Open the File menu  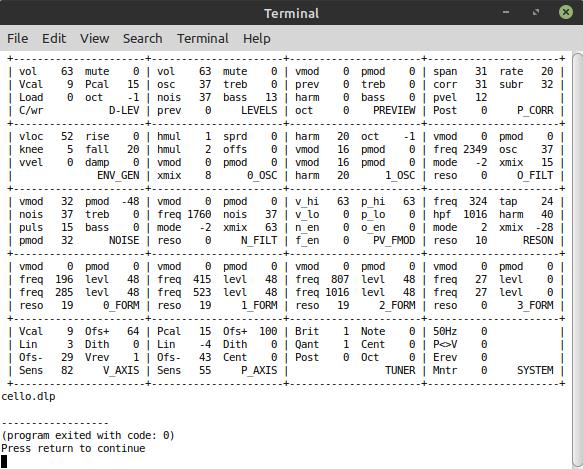tap(17, 38)
